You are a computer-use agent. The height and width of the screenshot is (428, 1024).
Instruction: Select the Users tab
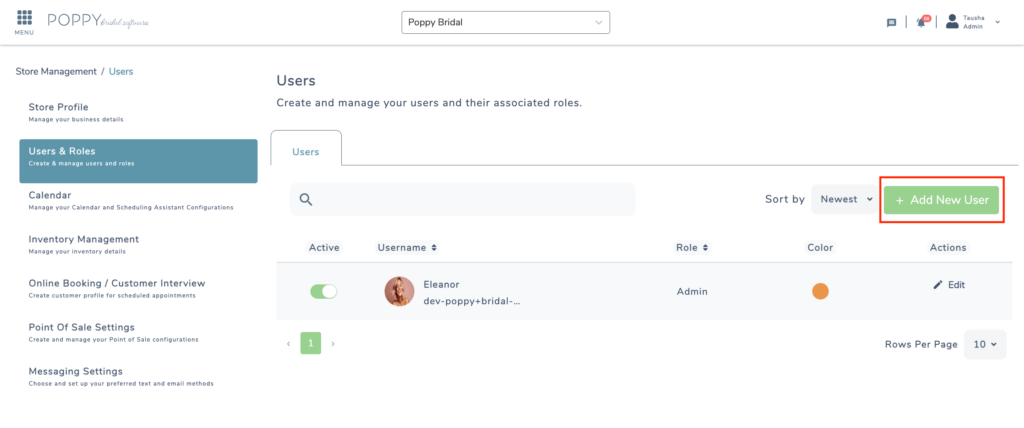tap(306, 152)
